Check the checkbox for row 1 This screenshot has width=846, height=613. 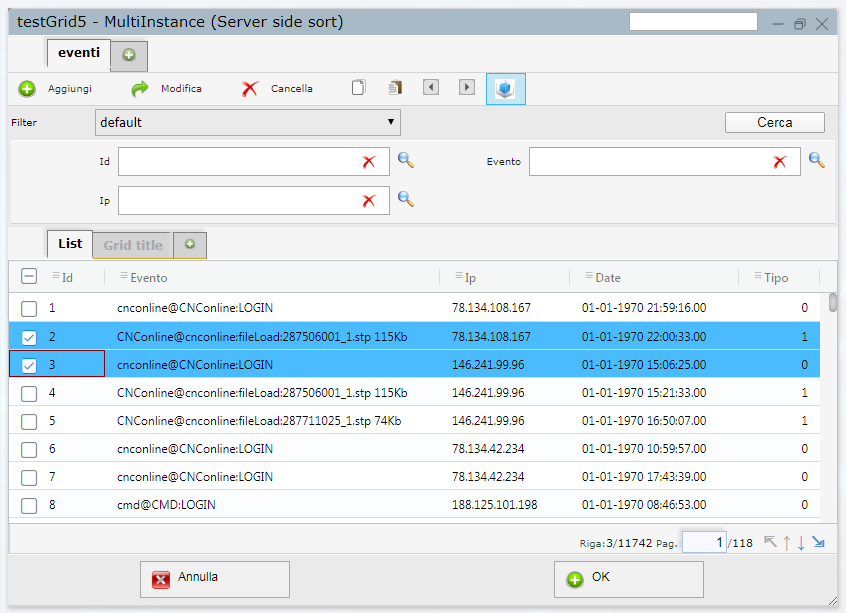pyautogui.click(x=29, y=308)
